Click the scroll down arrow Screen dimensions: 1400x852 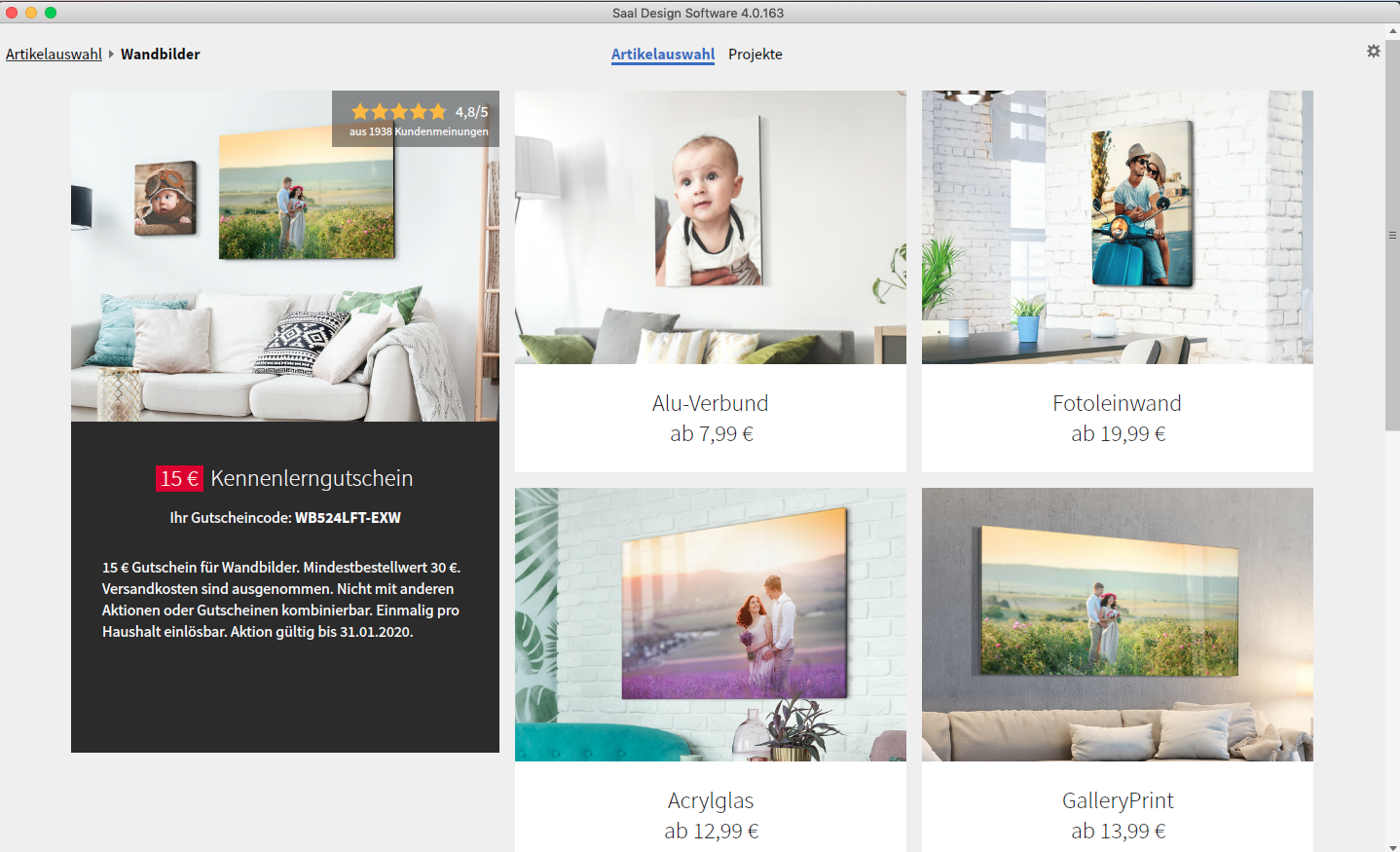tap(1392, 846)
